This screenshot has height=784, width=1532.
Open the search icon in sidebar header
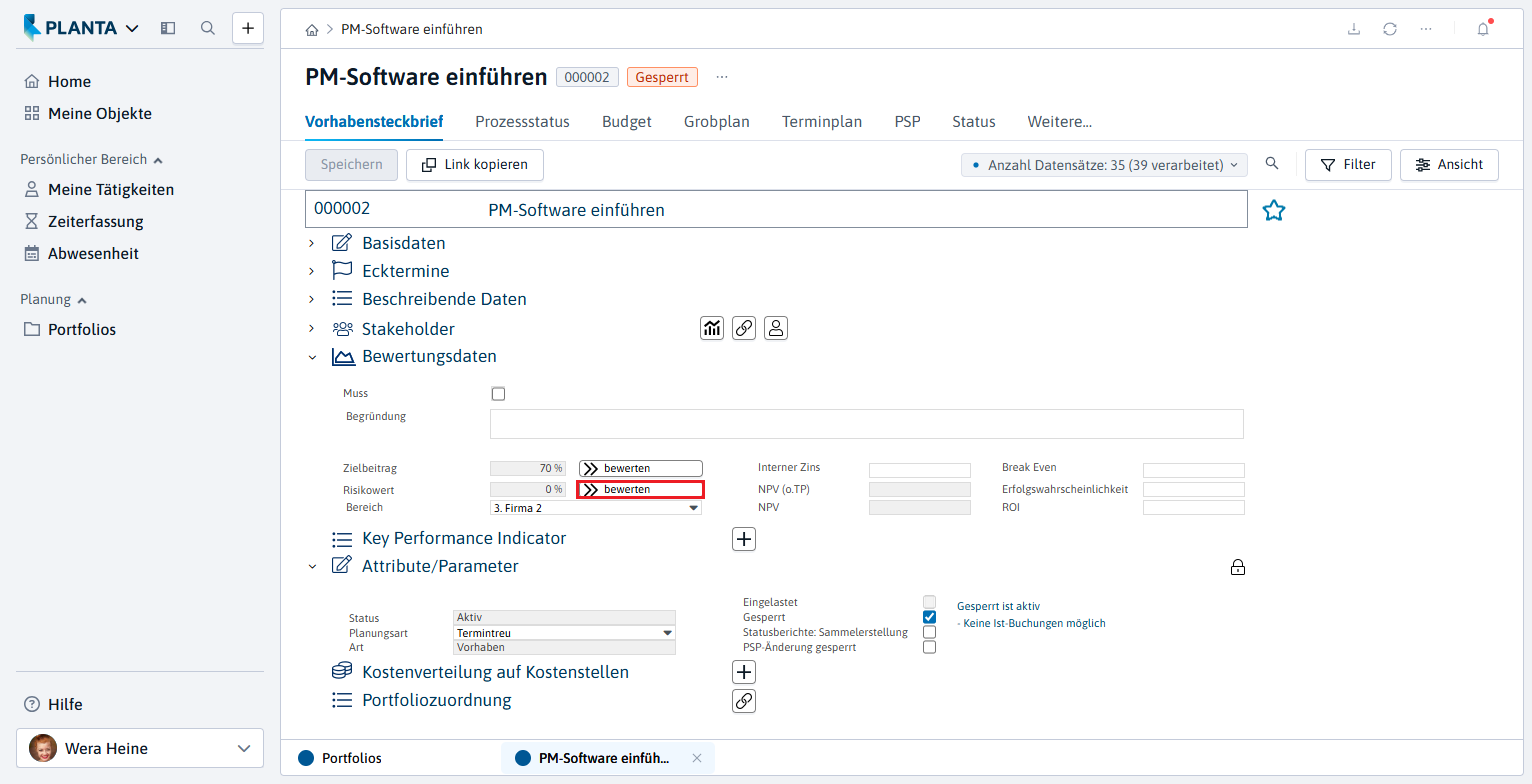coord(208,28)
